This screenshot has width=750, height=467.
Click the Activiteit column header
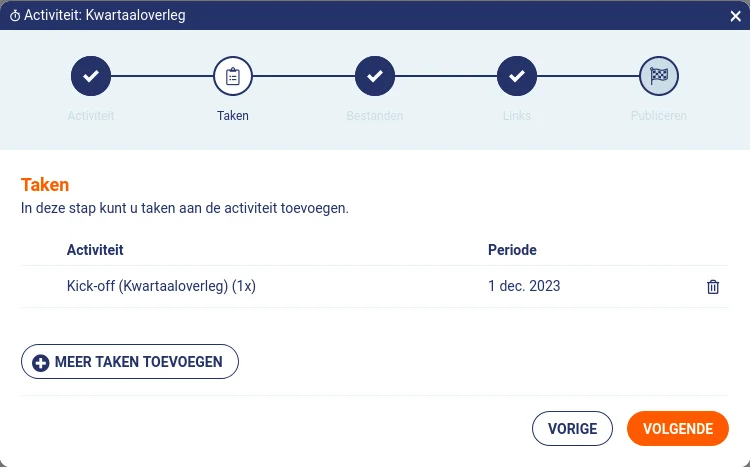coord(95,250)
